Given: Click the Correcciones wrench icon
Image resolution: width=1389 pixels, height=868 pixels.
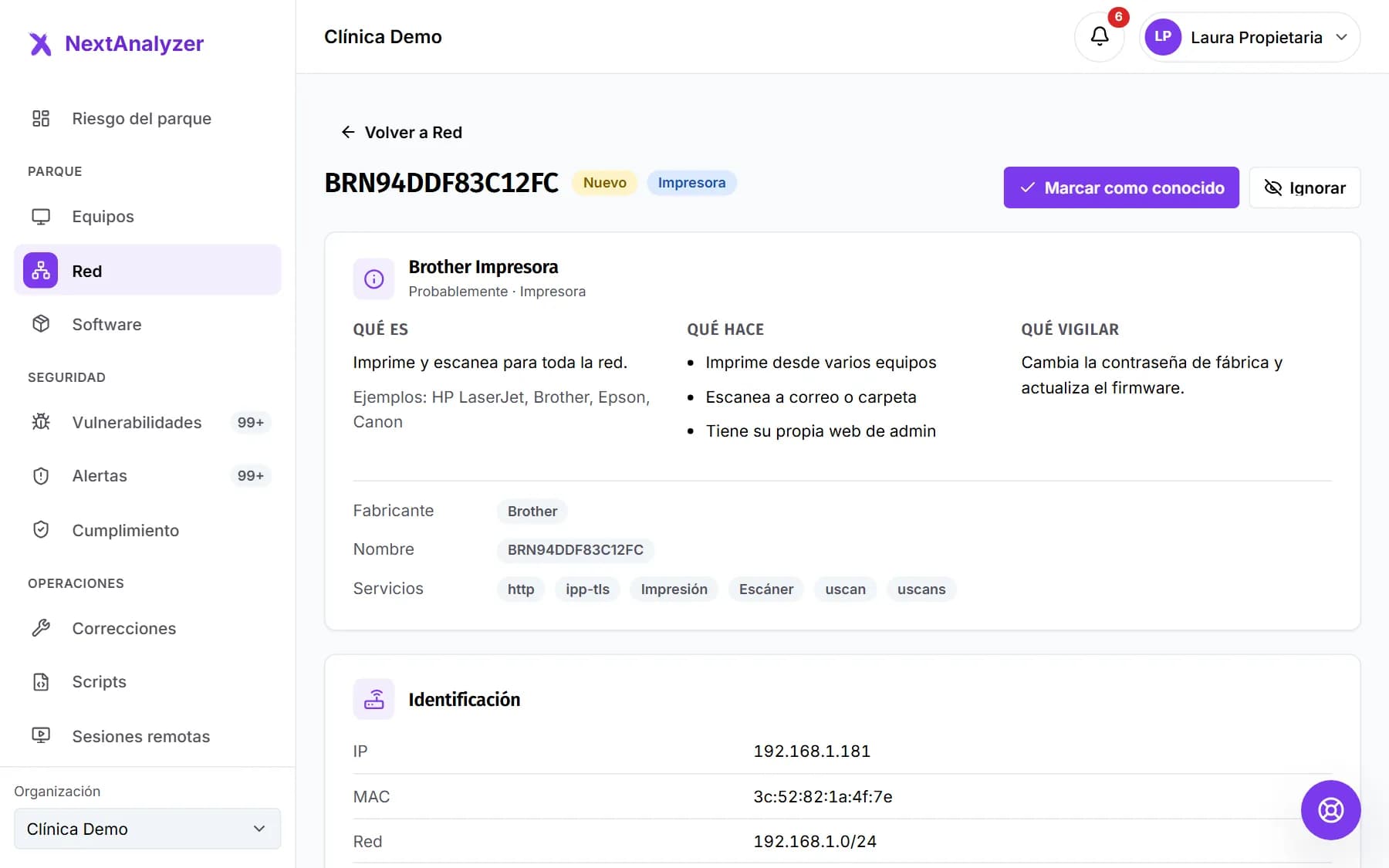Looking at the screenshot, I should point(41,628).
